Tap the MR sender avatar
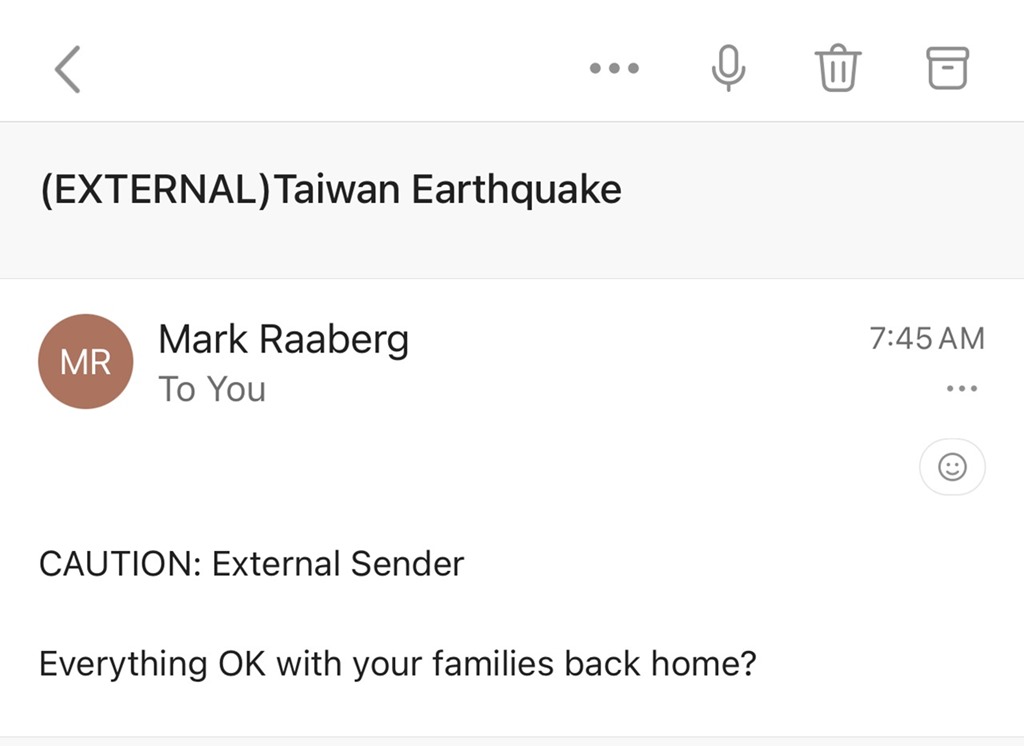Viewport: 1024px width, 746px height. click(x=86, y=361)
